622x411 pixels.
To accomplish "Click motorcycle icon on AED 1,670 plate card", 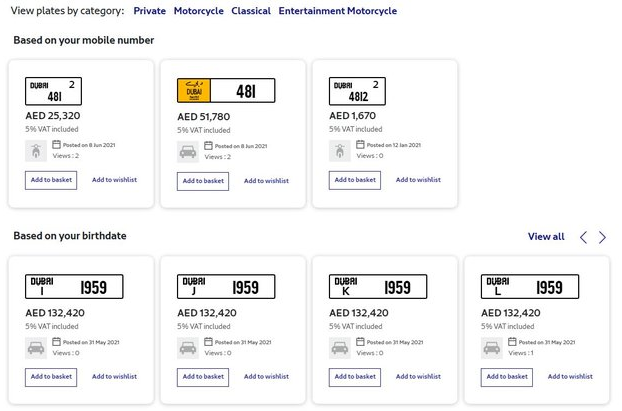I will (339, 151).
